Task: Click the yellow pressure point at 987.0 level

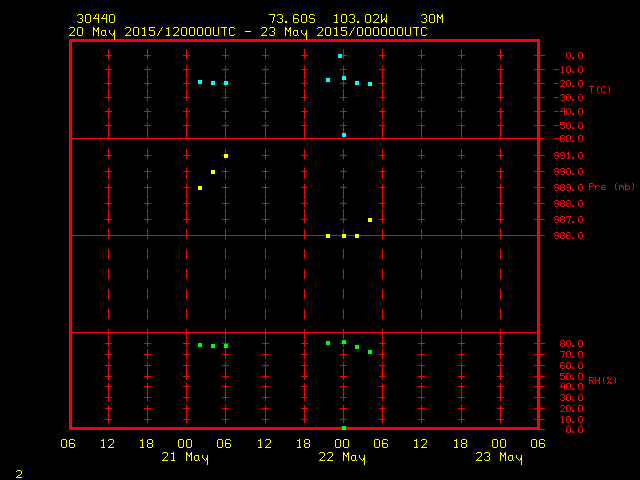Action: click(x=370, y=220)
